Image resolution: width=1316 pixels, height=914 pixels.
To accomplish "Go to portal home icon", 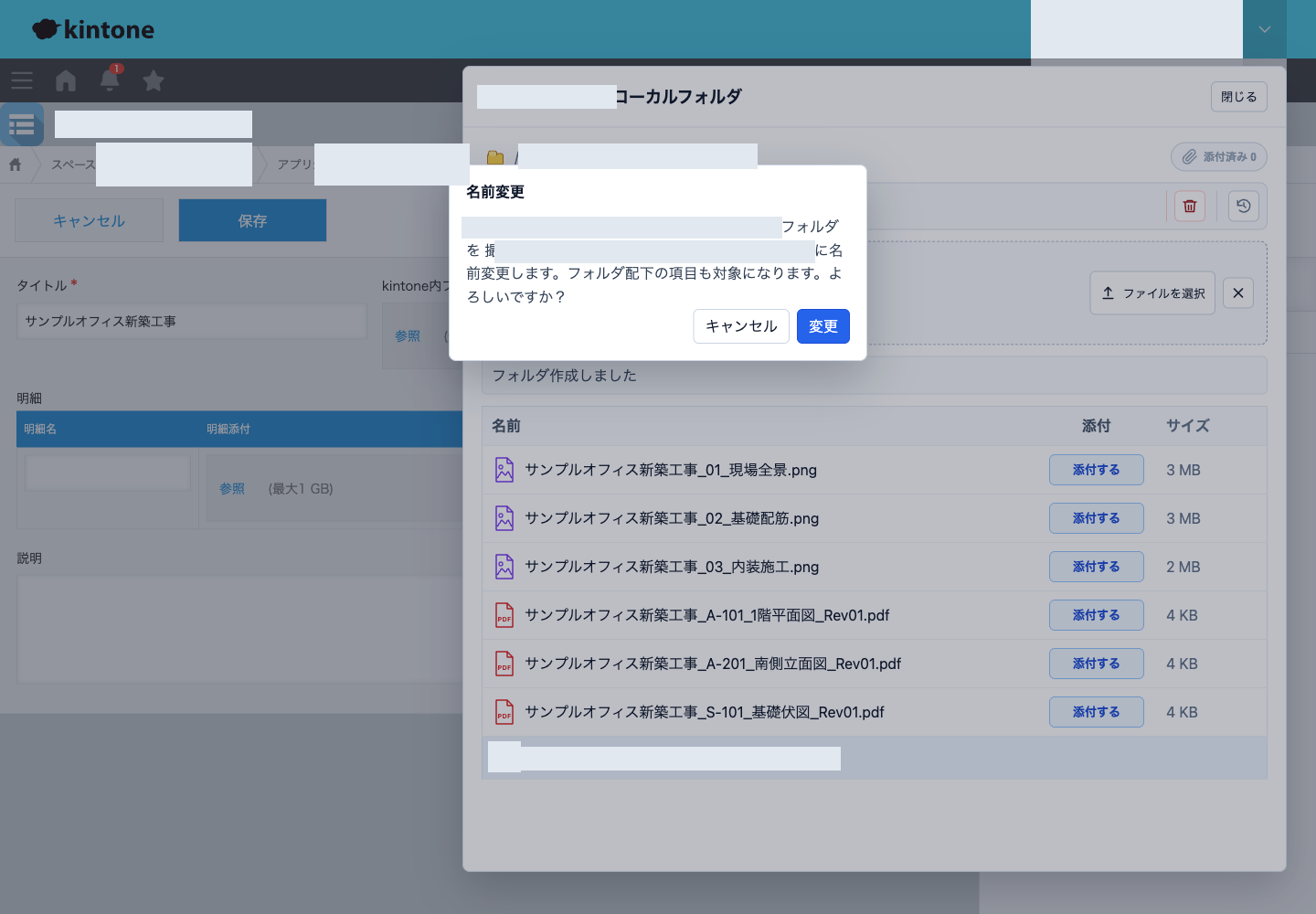I will click(66, 80).
